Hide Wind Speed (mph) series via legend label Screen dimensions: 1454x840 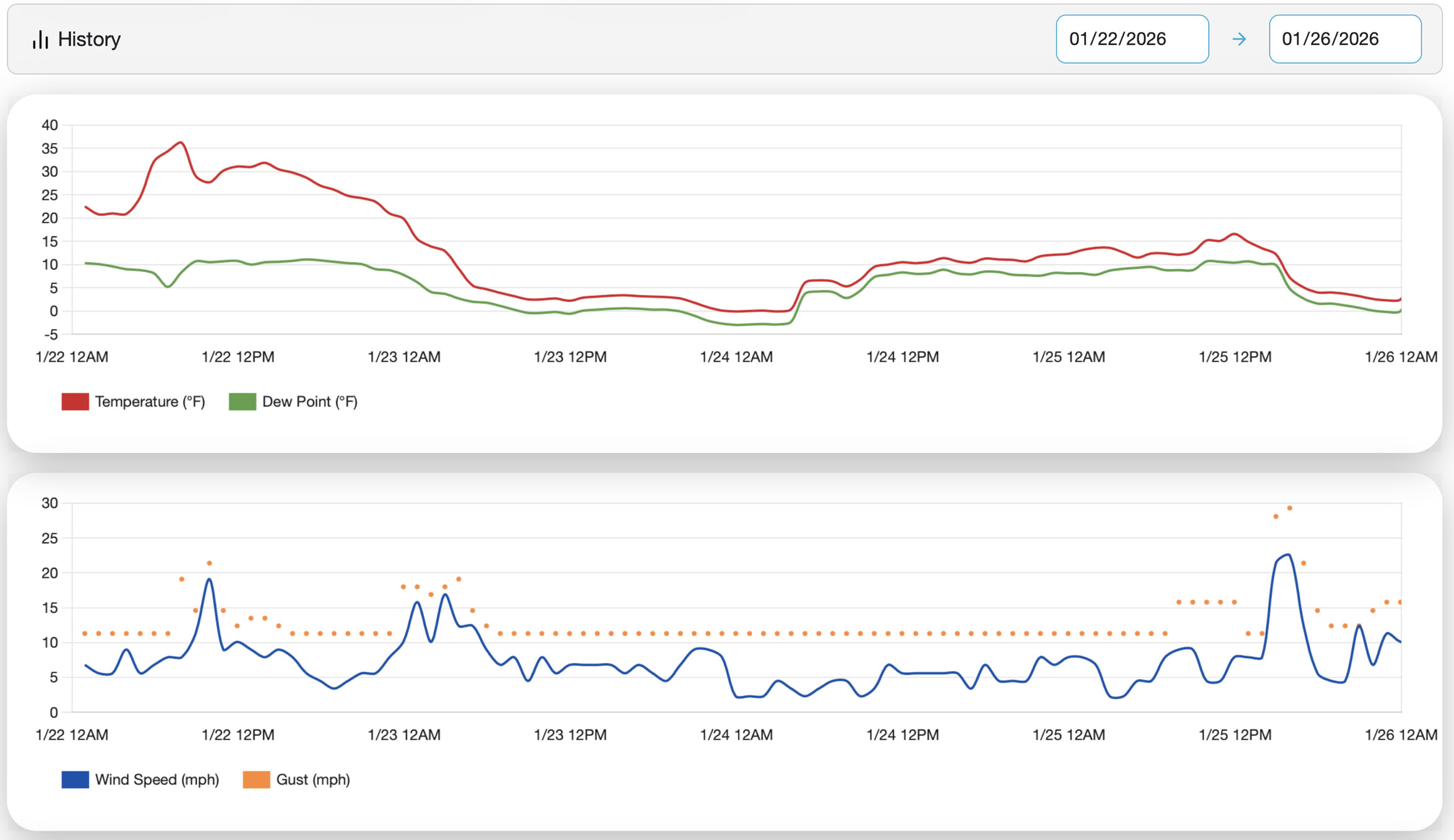(x=157, y=779)
